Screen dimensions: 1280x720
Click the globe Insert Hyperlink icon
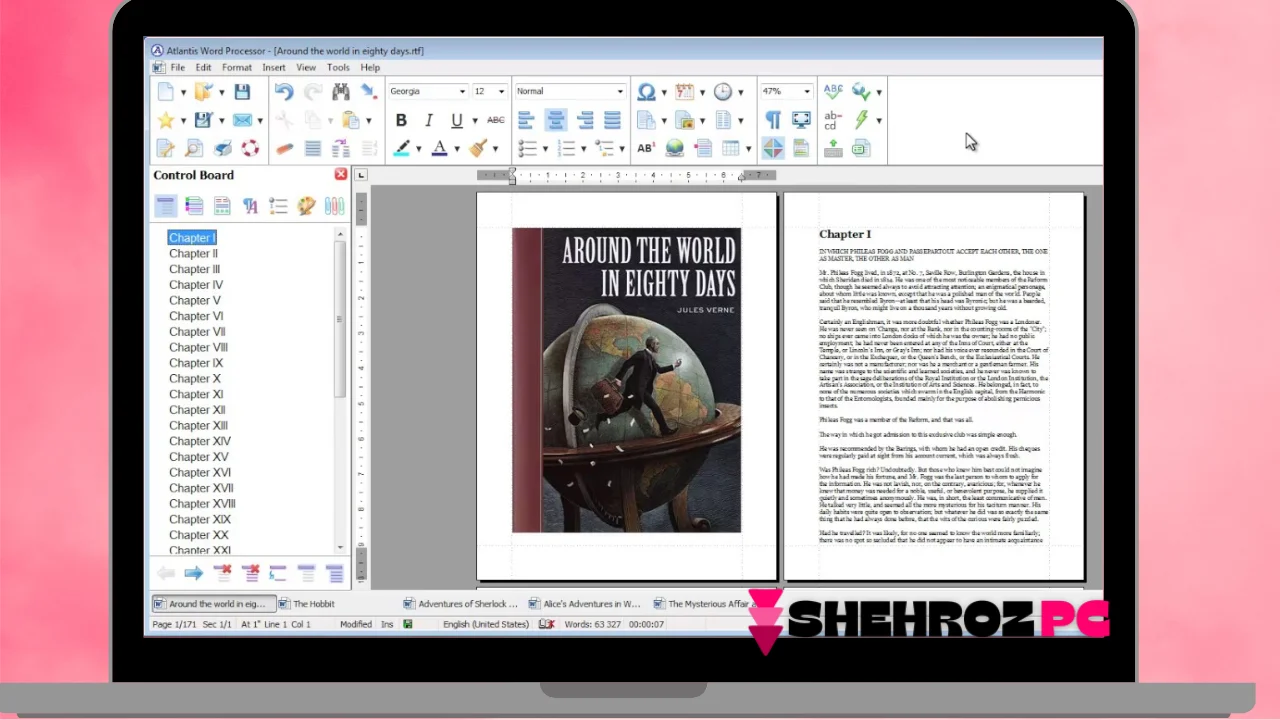pyautogui.click(x=675, y=148)
